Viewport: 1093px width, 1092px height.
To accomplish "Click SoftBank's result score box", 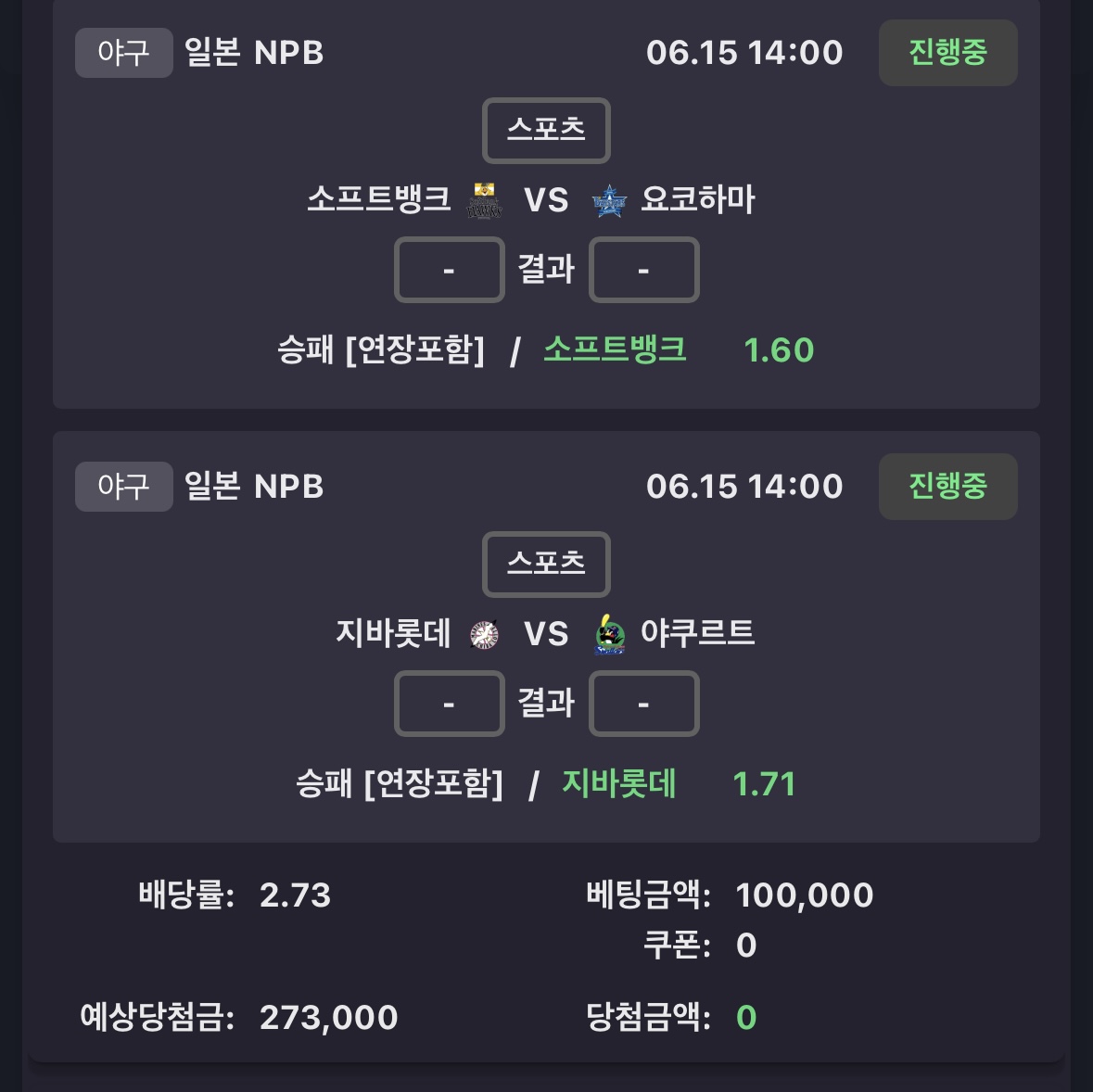I will [449, 270].
